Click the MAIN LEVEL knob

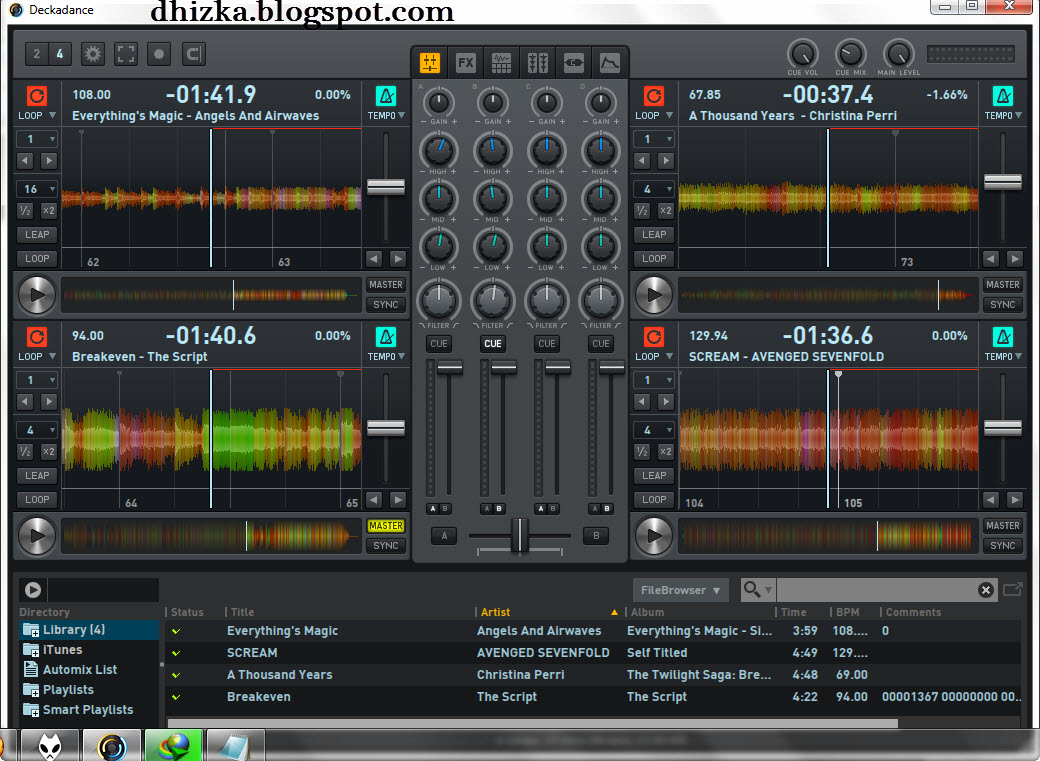coord(898,54)
